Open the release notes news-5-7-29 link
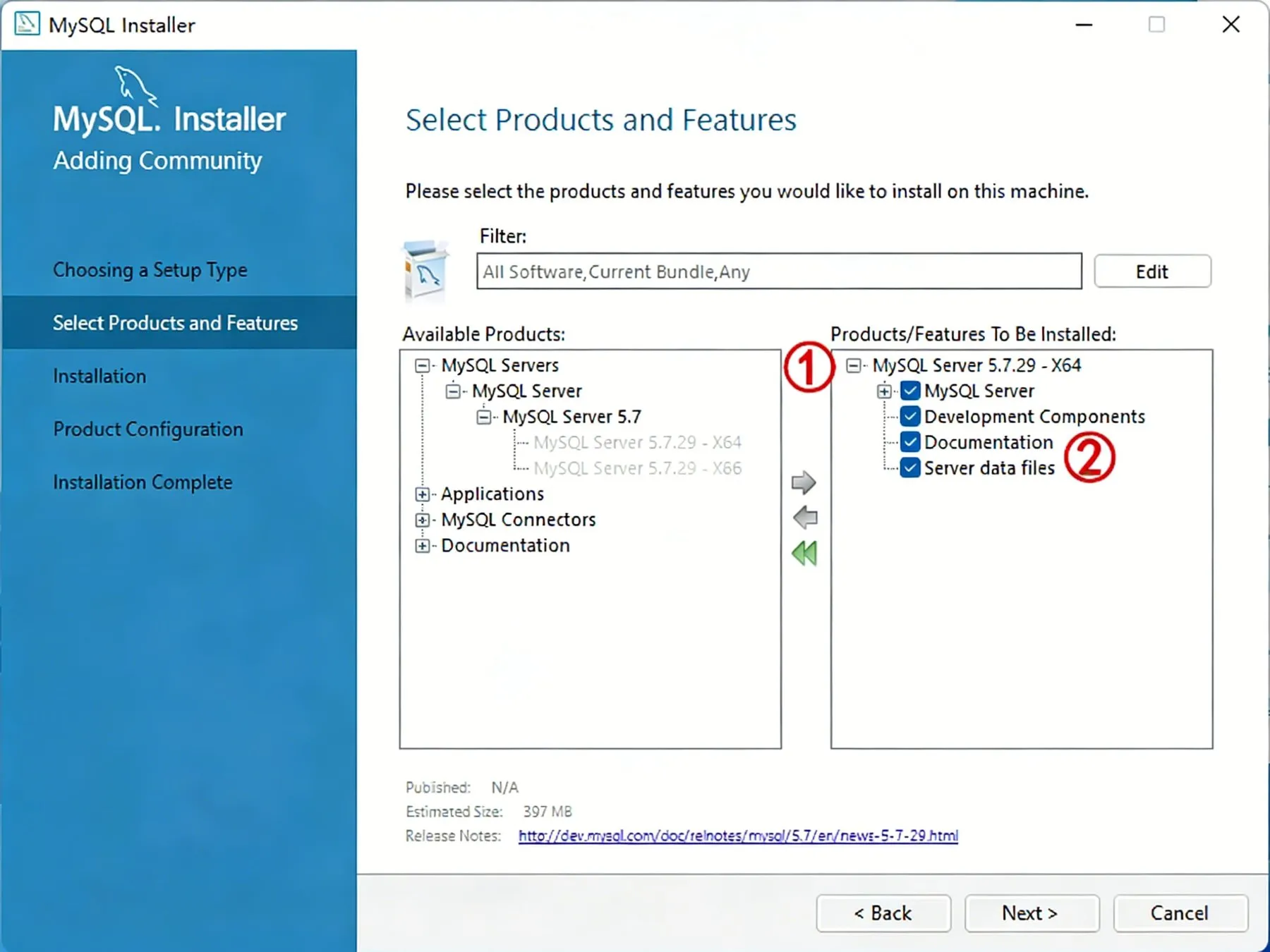This screenshot has width=1270, height=952. (738, 836)
